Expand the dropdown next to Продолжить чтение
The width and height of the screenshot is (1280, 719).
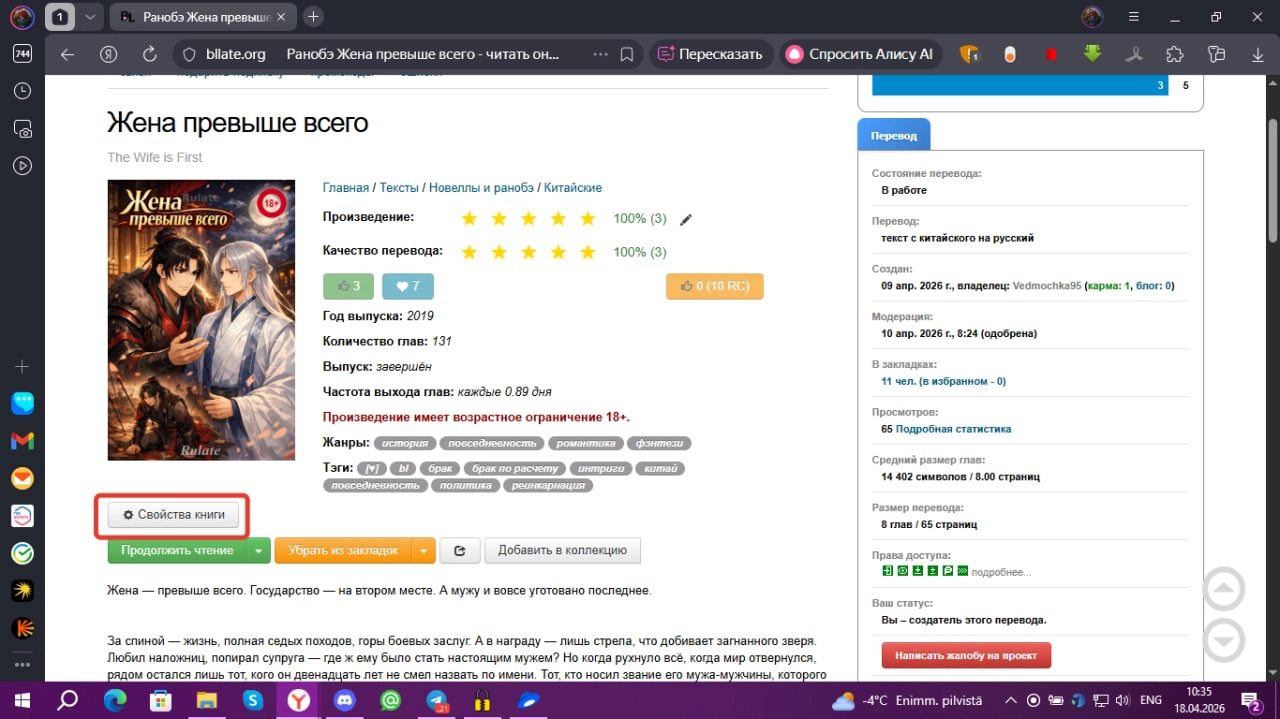pos(259,550)
